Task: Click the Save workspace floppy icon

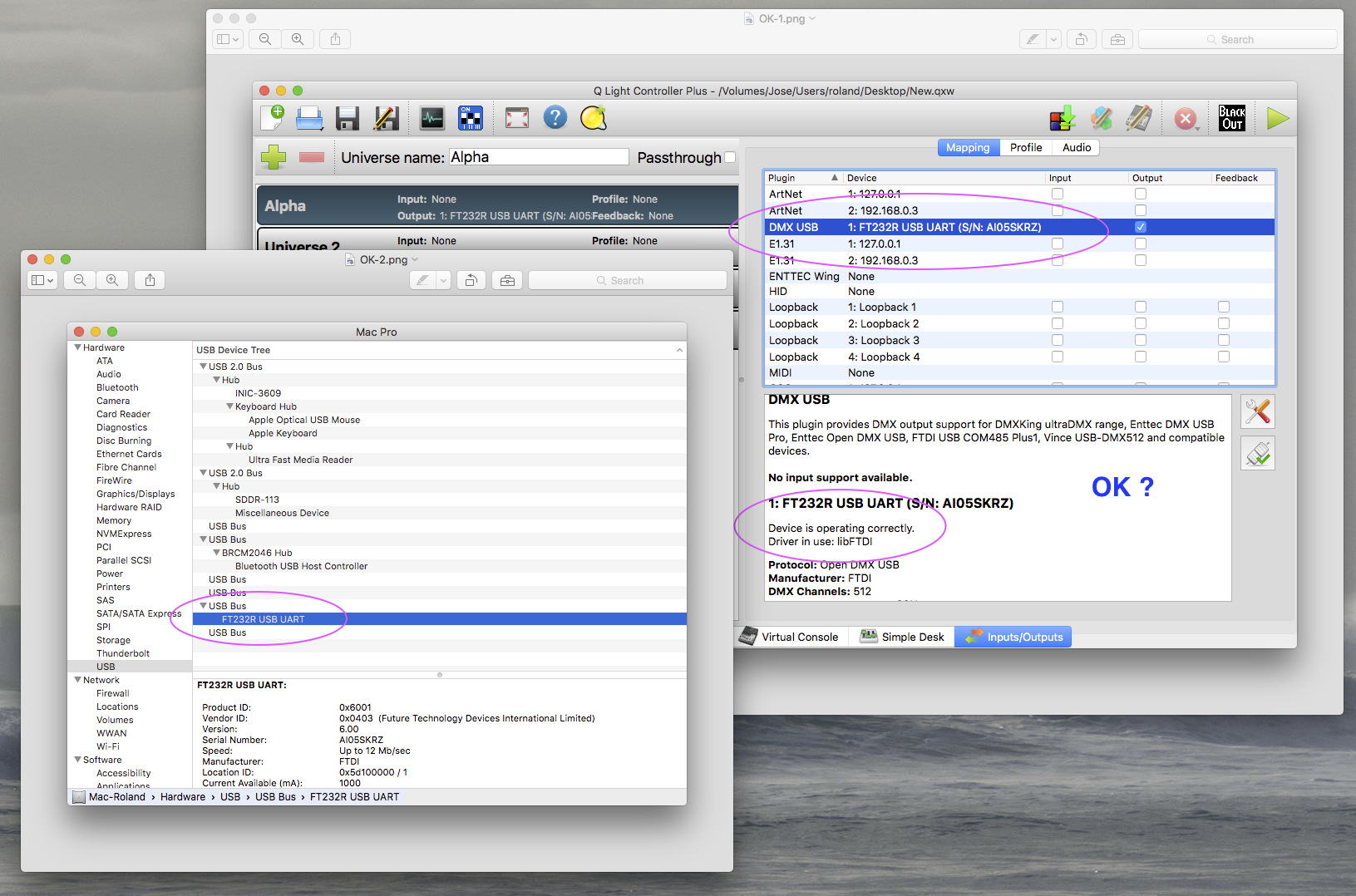Action: click(347, 119)
